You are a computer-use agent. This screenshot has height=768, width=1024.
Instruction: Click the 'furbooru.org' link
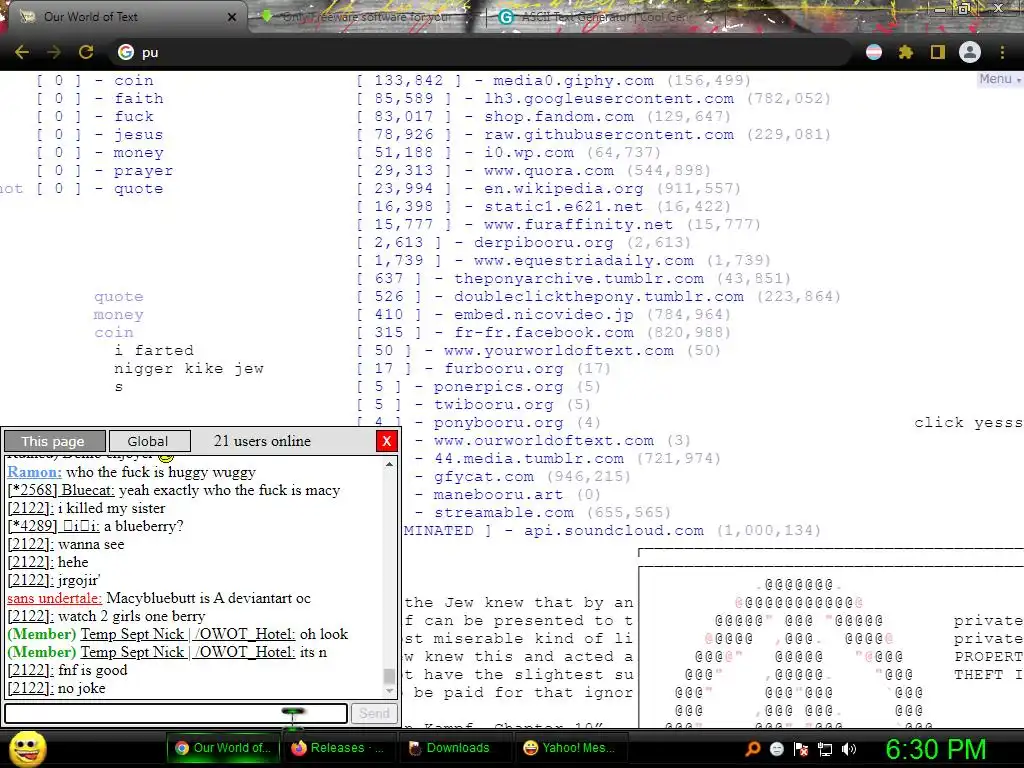504,368
